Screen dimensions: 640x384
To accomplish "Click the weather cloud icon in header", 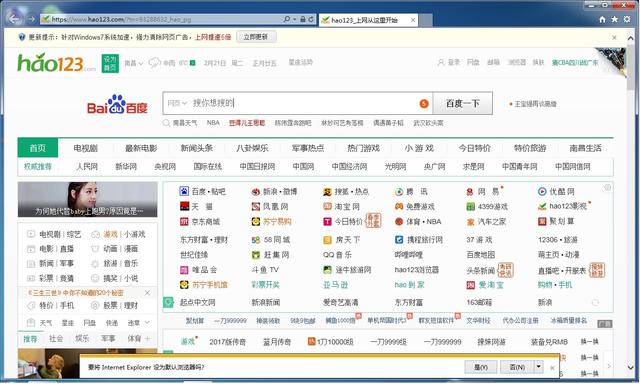I will click(154, 63).
